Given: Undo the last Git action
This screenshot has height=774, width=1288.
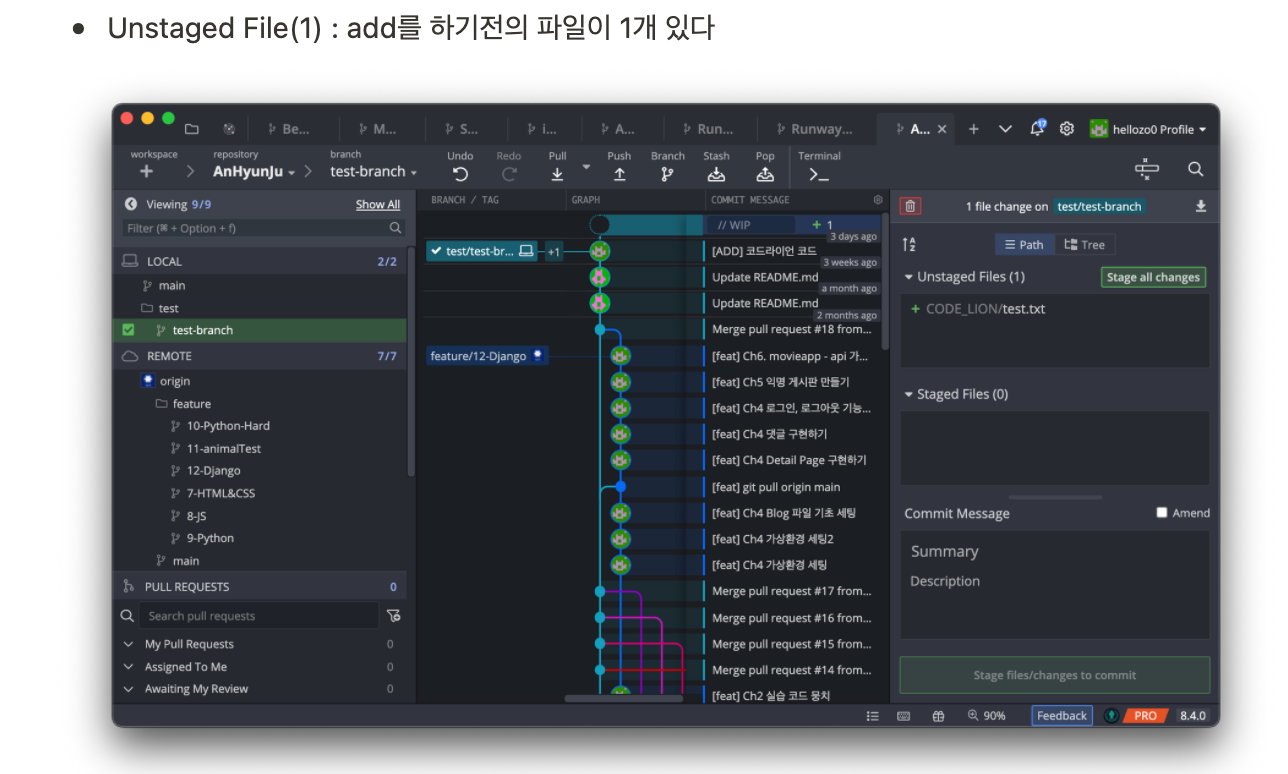Looking at the screenshot, I should (x=460, y=174).
